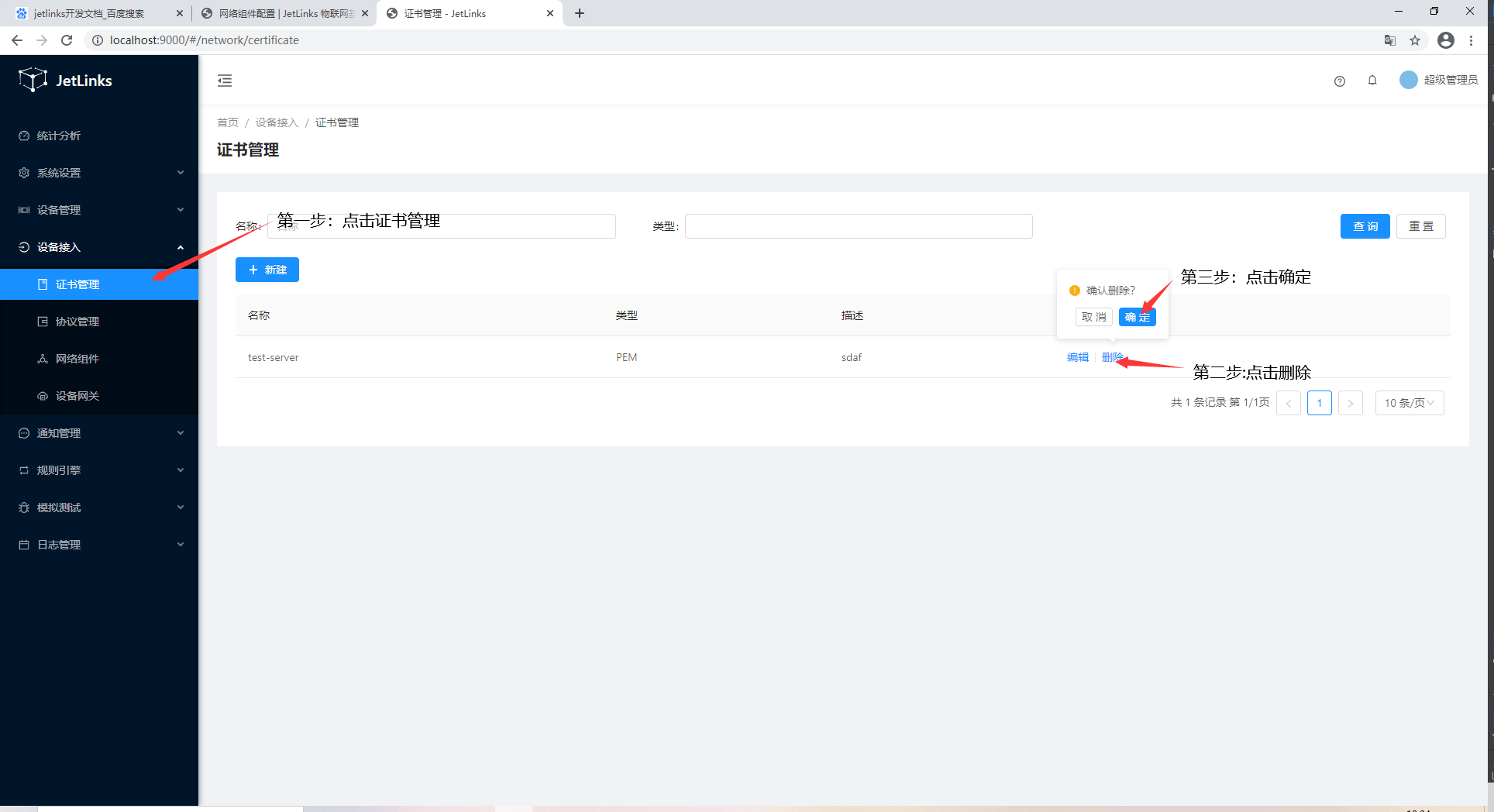Click the 编辑 link for test-server
Screen dimensions: 1494x812
1077,357
